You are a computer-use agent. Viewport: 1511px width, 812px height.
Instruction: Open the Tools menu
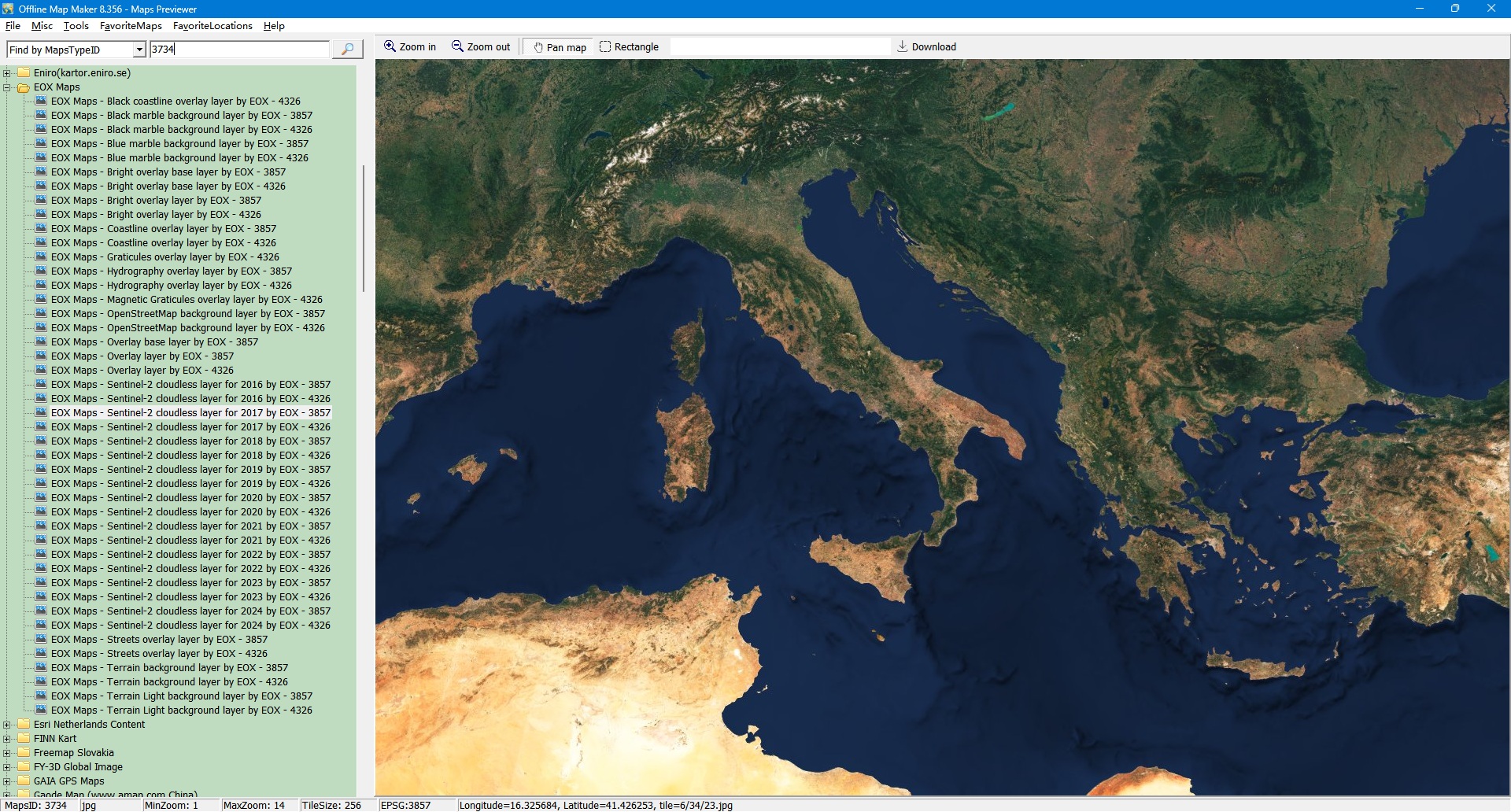[x=76, y=26]
